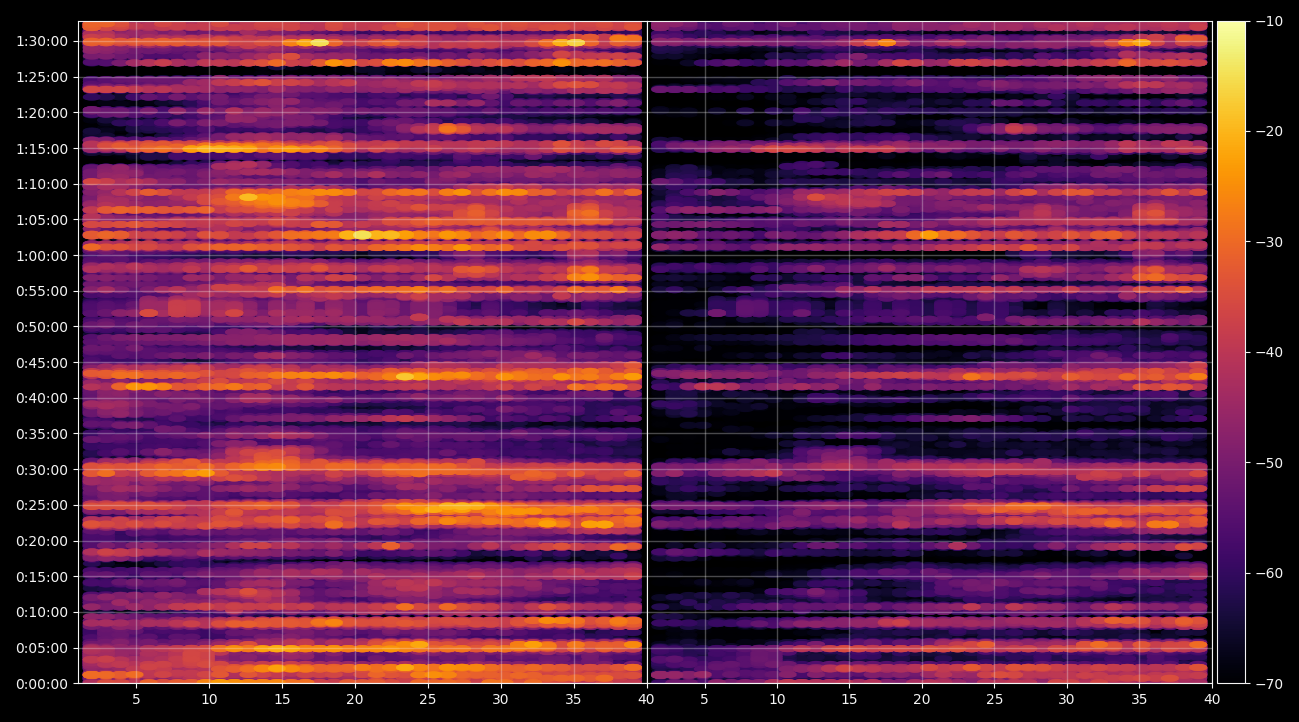Viewport: 1299px width, 722px height.
Task: Click the −30 colorbar scale label
Action: click(x=1269, y=242)
